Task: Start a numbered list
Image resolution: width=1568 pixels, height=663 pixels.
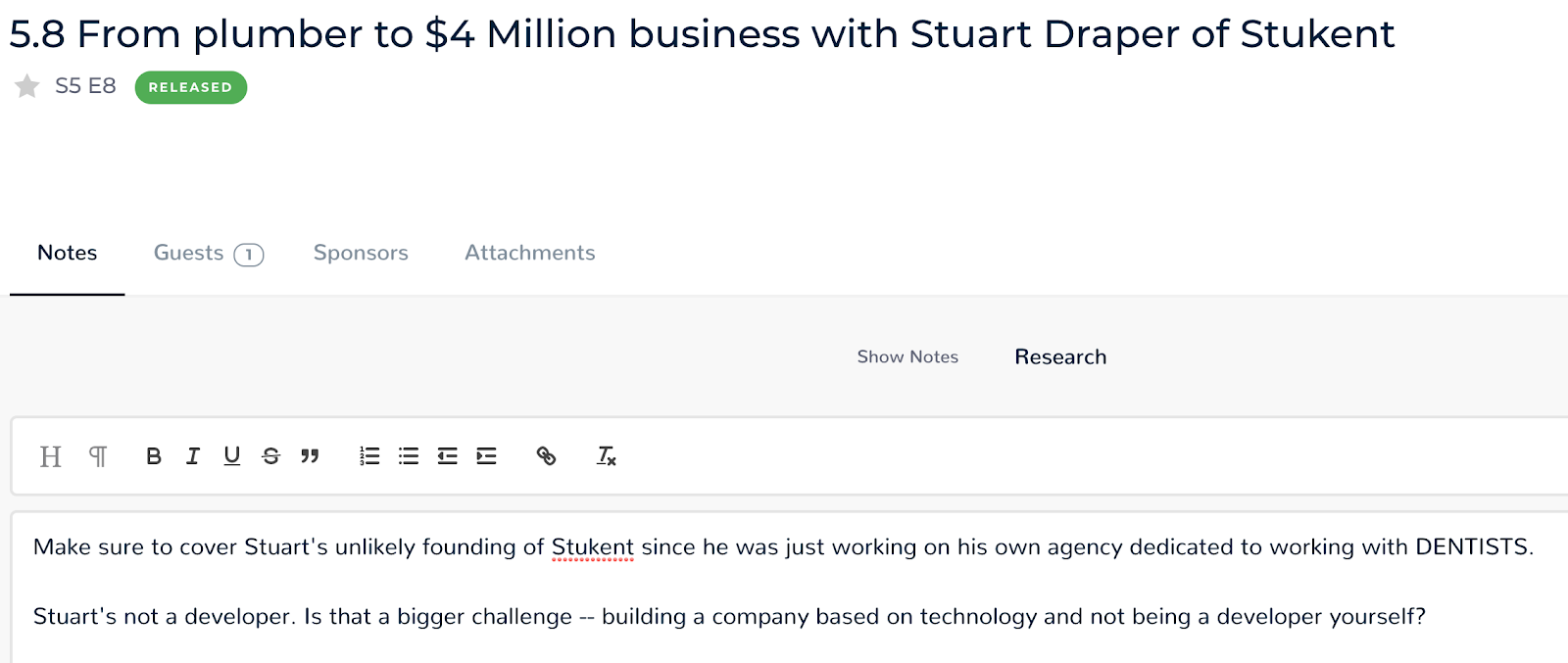Action: (369, 456)
